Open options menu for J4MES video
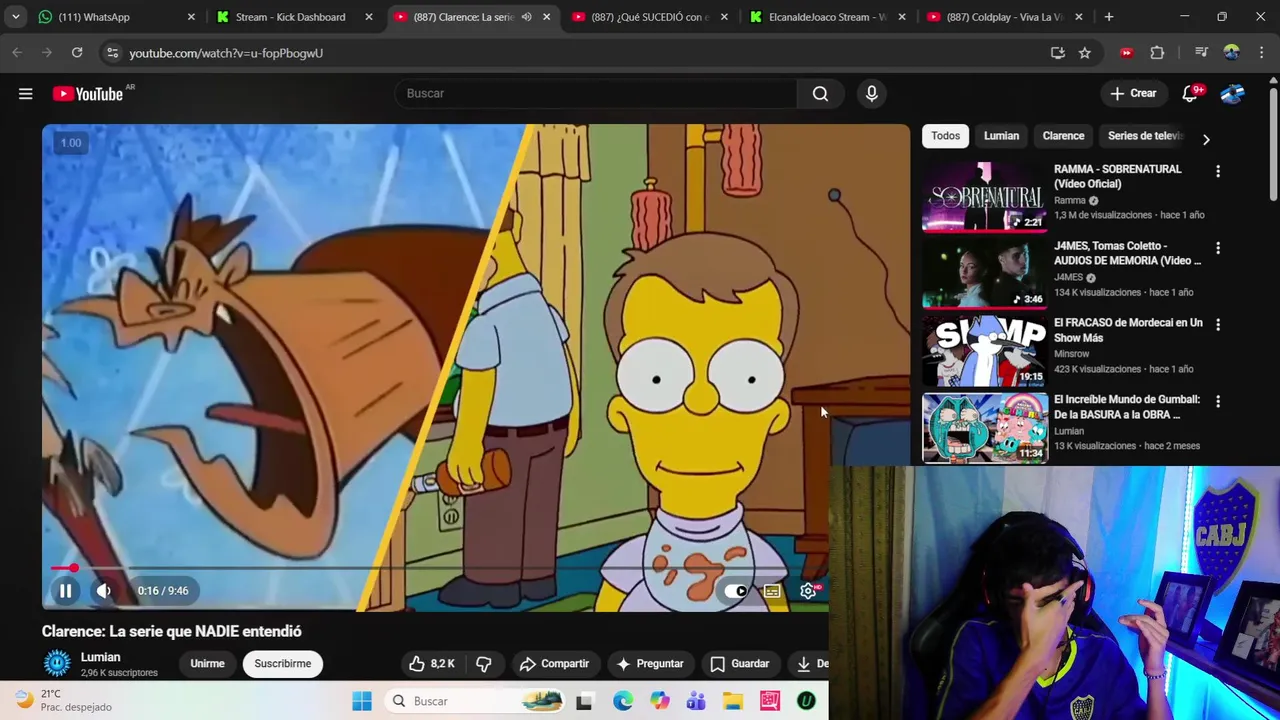 1218,248
